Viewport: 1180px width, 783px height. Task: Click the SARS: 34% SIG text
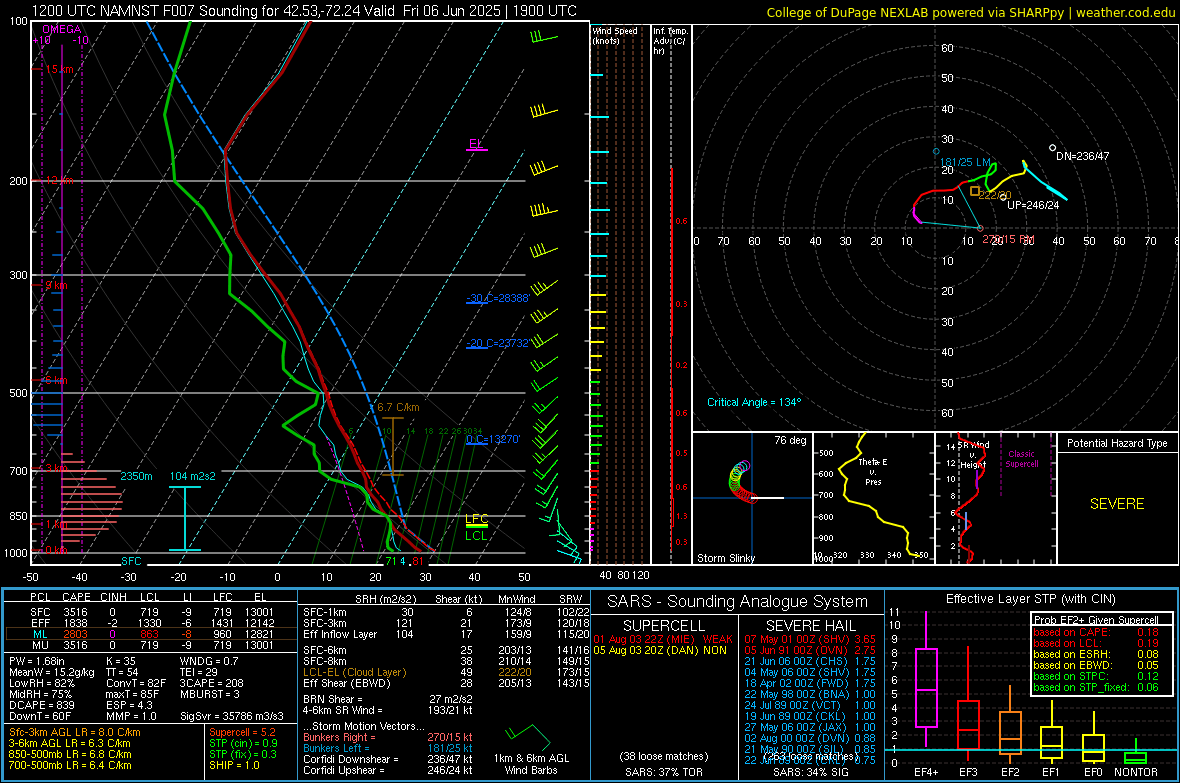(810, 772)
